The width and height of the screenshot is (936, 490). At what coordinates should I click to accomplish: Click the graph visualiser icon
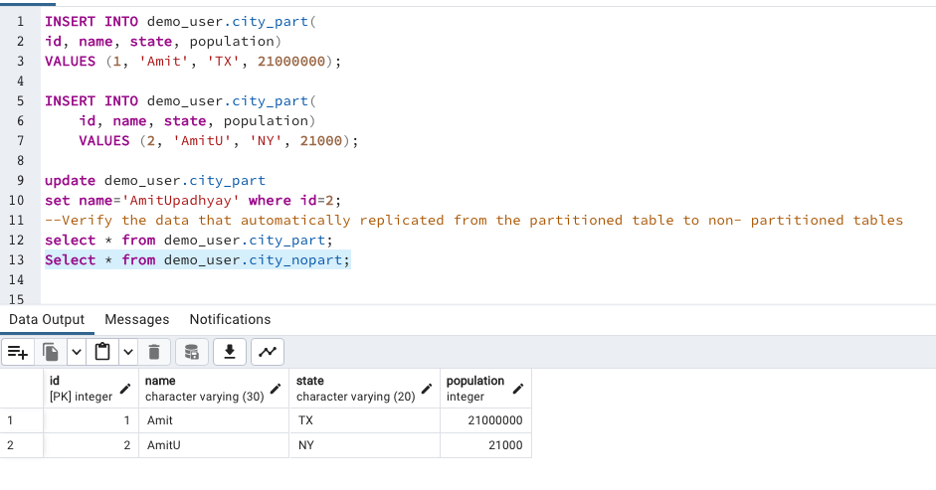(x=267, y=352)
